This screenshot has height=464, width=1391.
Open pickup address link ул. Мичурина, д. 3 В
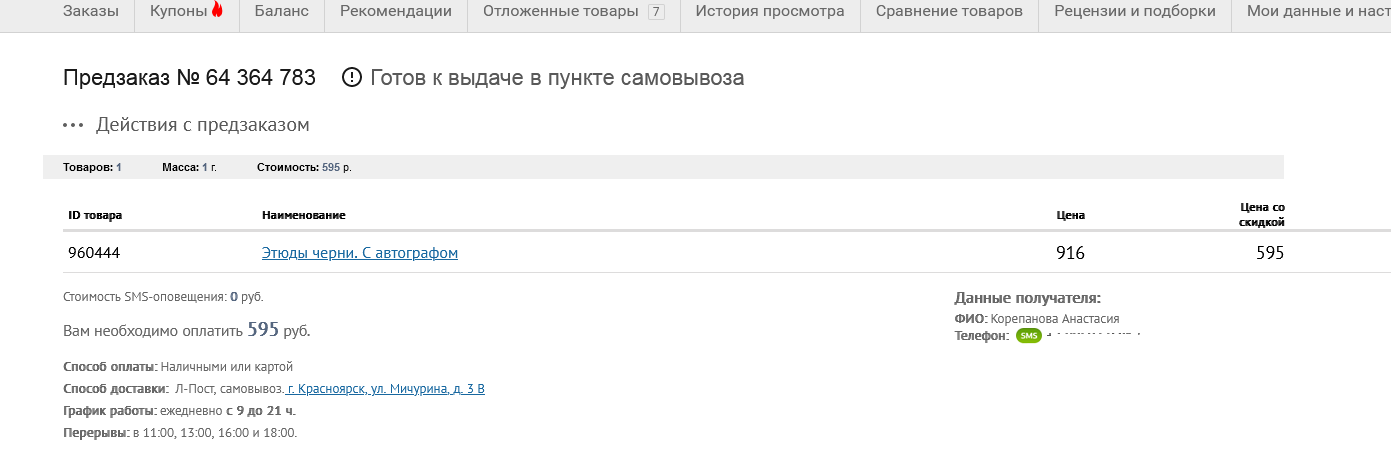385,389
